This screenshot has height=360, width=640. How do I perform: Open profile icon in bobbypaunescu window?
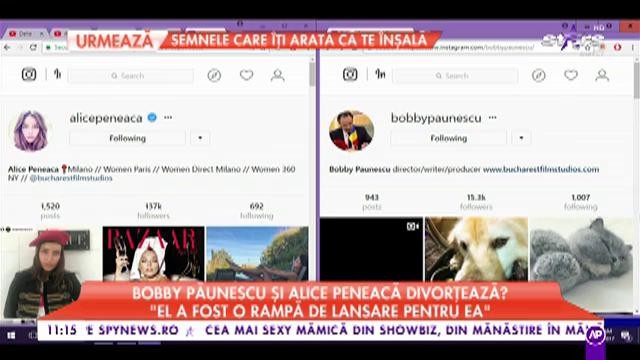[602, 76]
